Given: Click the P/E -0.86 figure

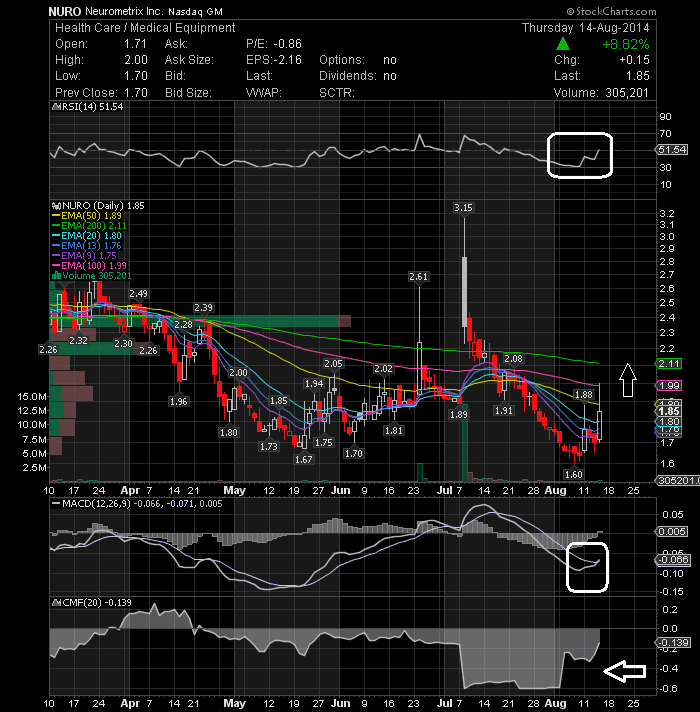Looking at the screenshot, I should pos(274,44).
